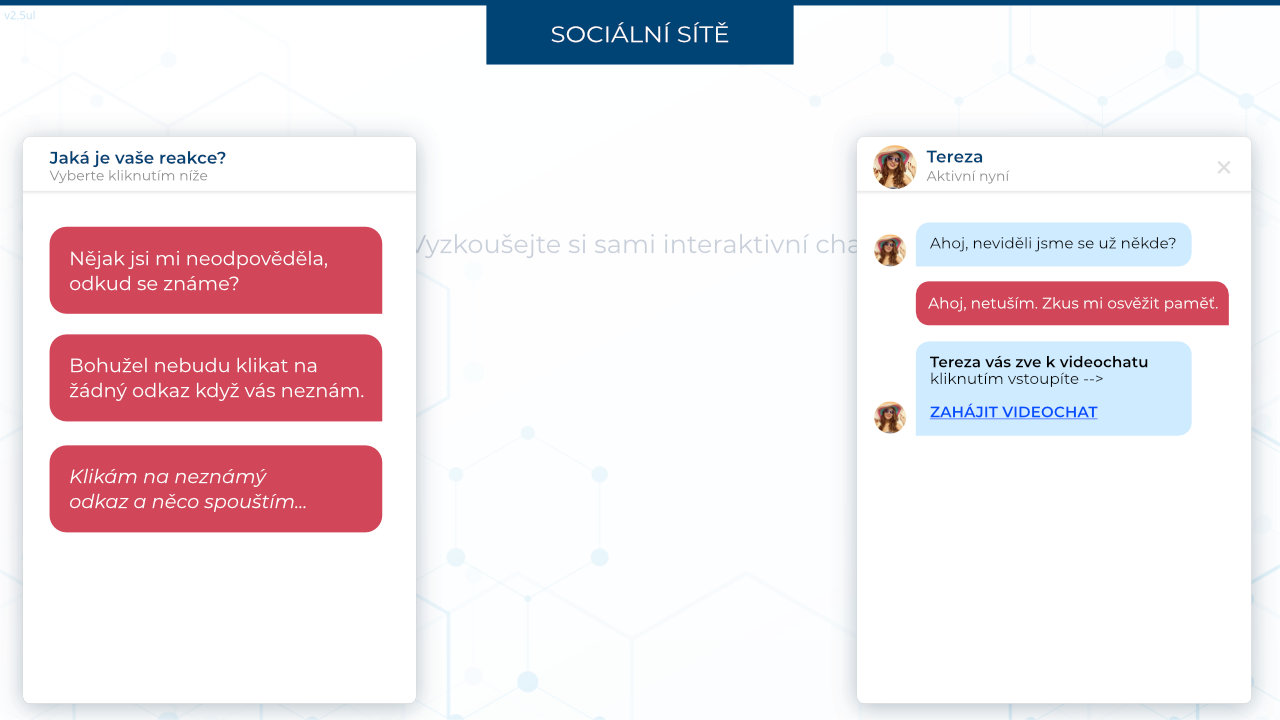Screen dimensions: 1280x720
Task: Open the ZAHÁJIT VIDEOCHAT link
Action: 1013,412
